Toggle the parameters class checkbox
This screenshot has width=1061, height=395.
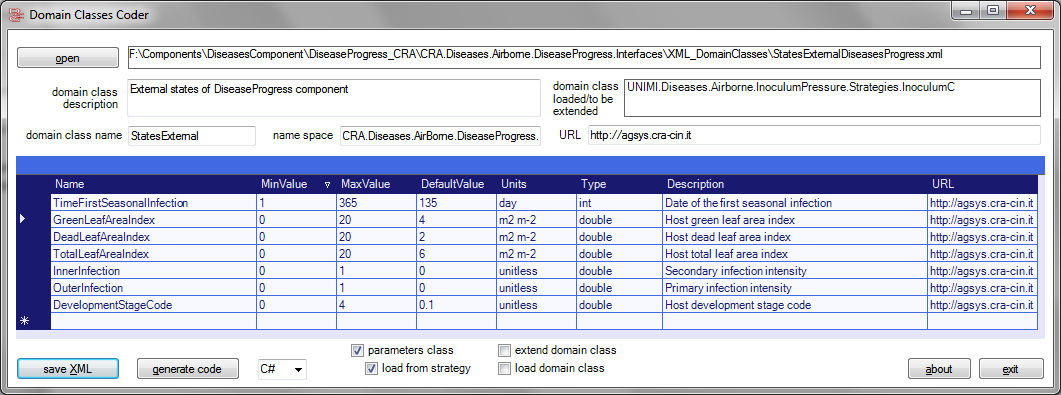pos(357,350)
